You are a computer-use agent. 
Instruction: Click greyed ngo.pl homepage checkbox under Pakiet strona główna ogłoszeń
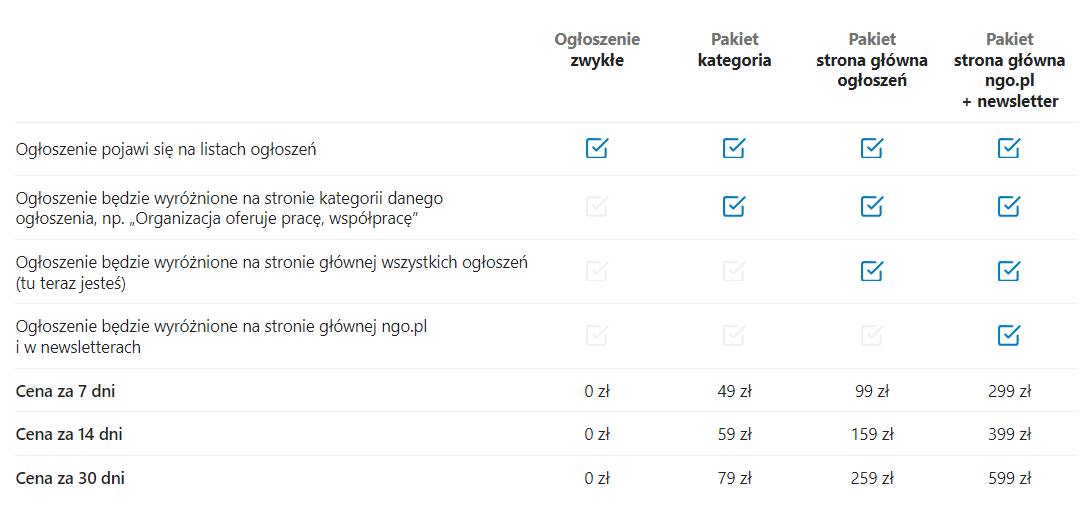click(x=872, y=335)
